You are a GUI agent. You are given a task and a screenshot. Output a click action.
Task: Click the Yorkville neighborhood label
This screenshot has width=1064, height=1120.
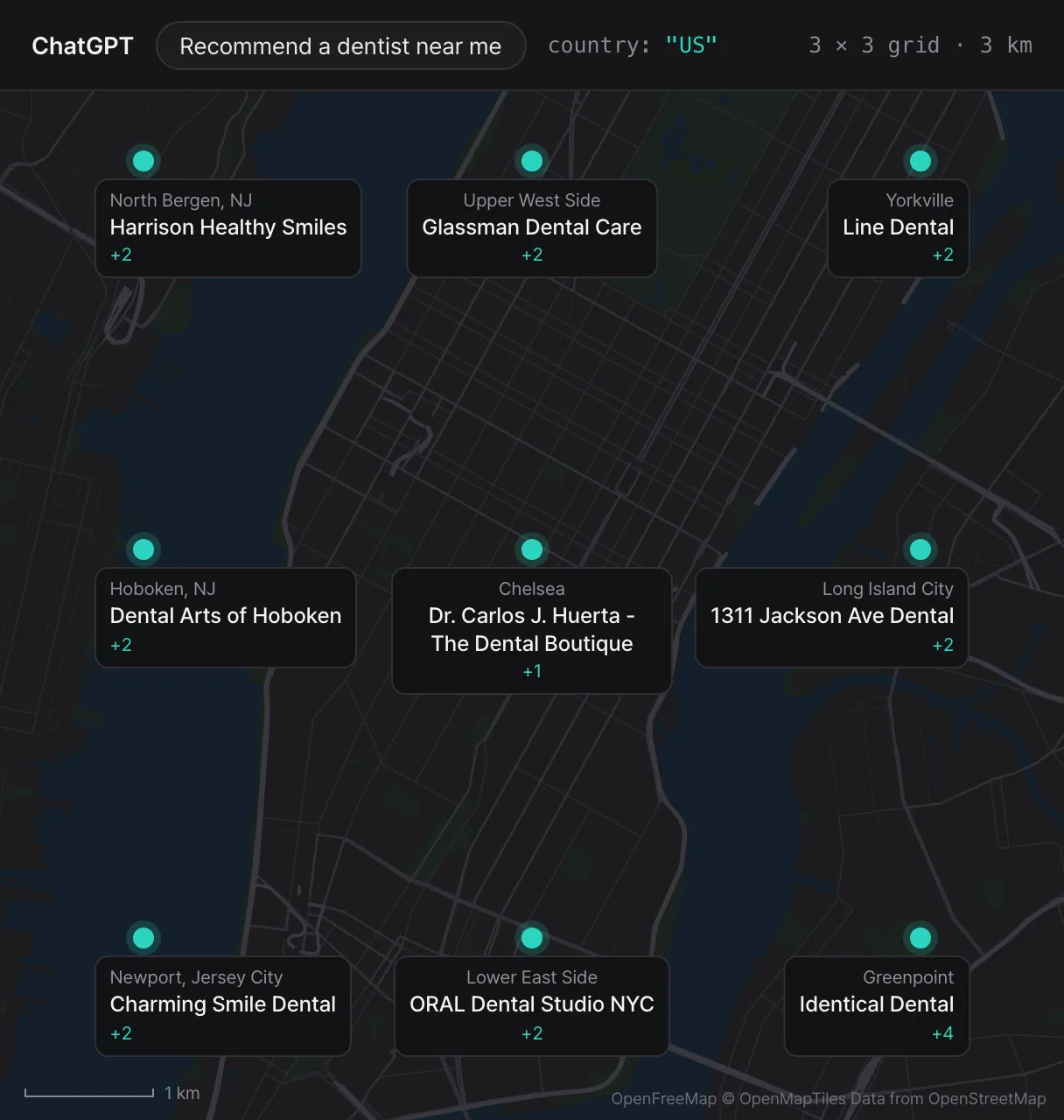920,200
